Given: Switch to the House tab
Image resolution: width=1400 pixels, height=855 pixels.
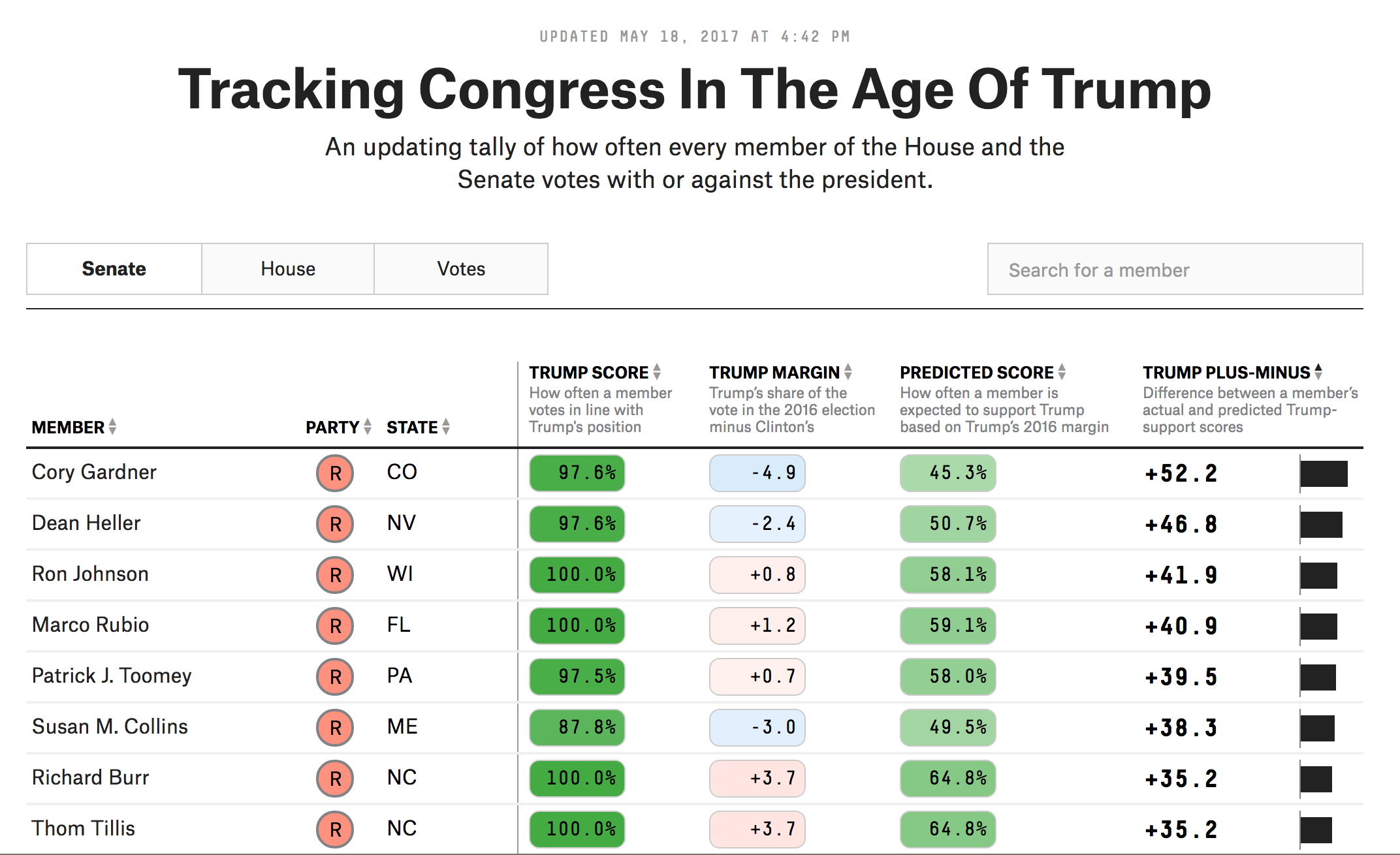Looking at the screenshot, I should pos(287,269).
